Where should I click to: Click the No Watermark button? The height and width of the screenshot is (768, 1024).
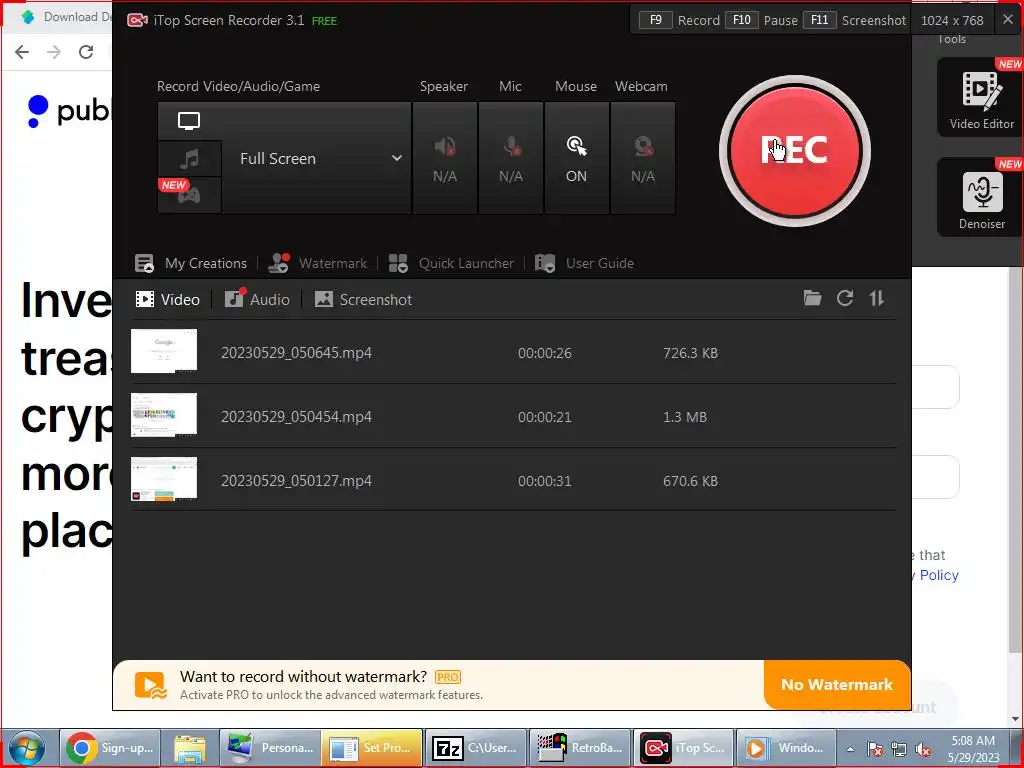coord(837,684)
